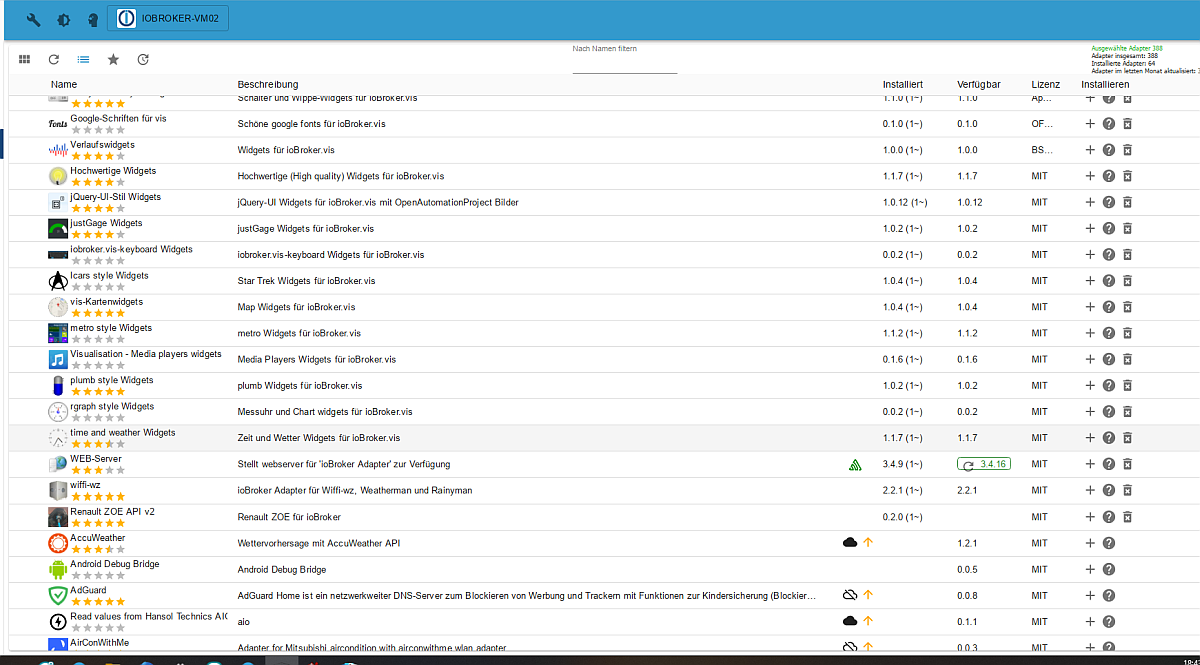Open expert mode head icon in header
This screenshot has width=1200, height=665.
(93, 19)
